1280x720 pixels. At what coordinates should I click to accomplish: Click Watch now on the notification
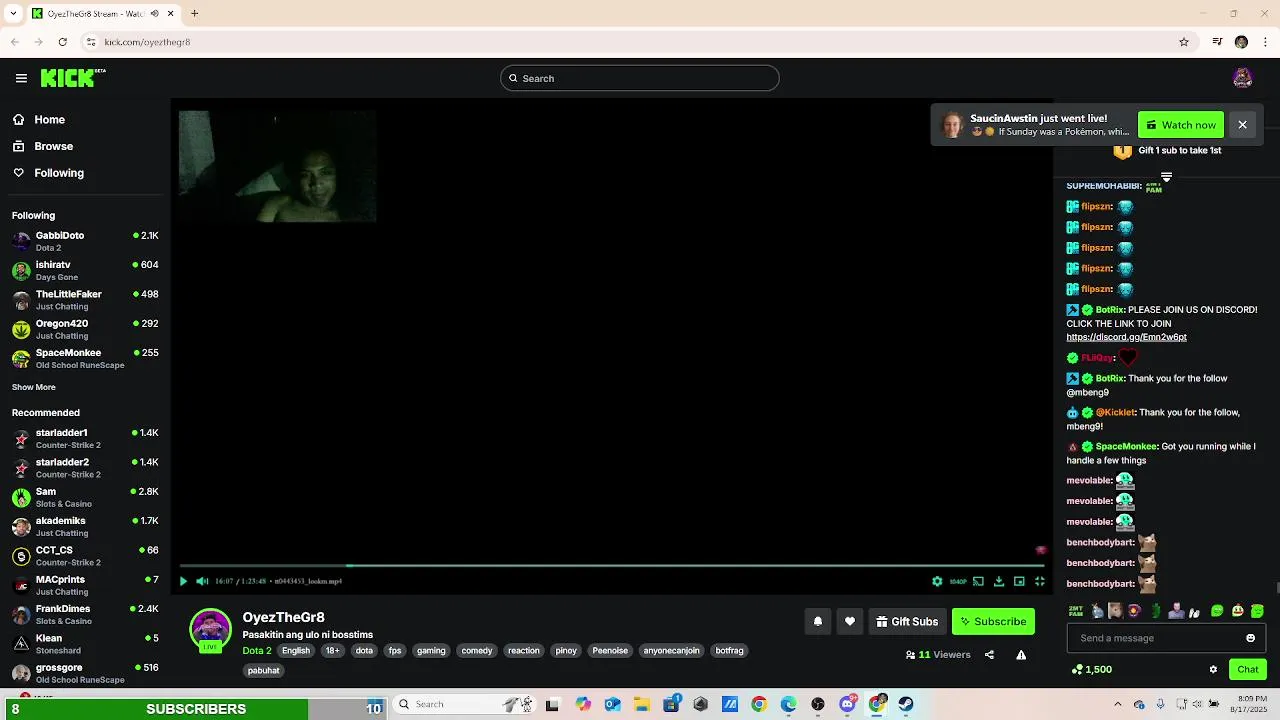coord(1181,125)
